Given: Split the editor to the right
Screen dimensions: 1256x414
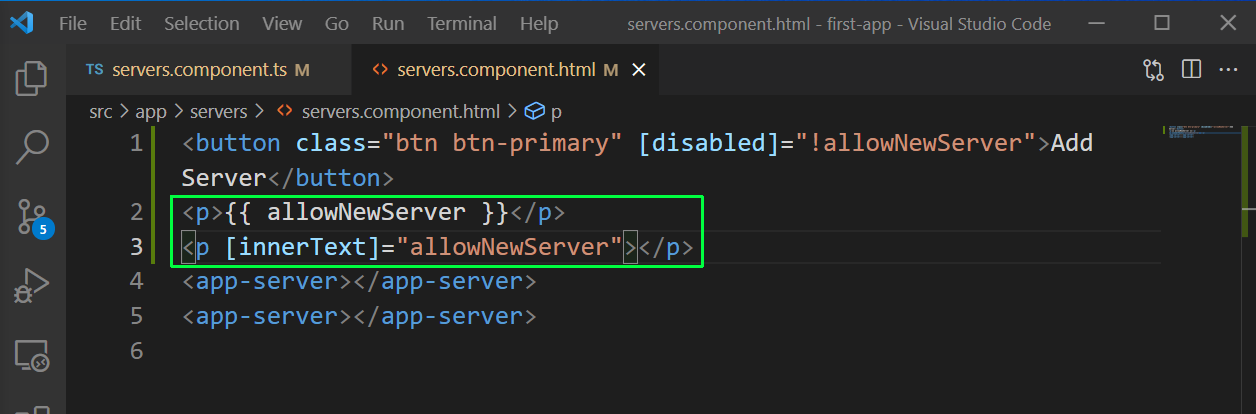Looking at the screenshot, I should tap(1191, 70).
